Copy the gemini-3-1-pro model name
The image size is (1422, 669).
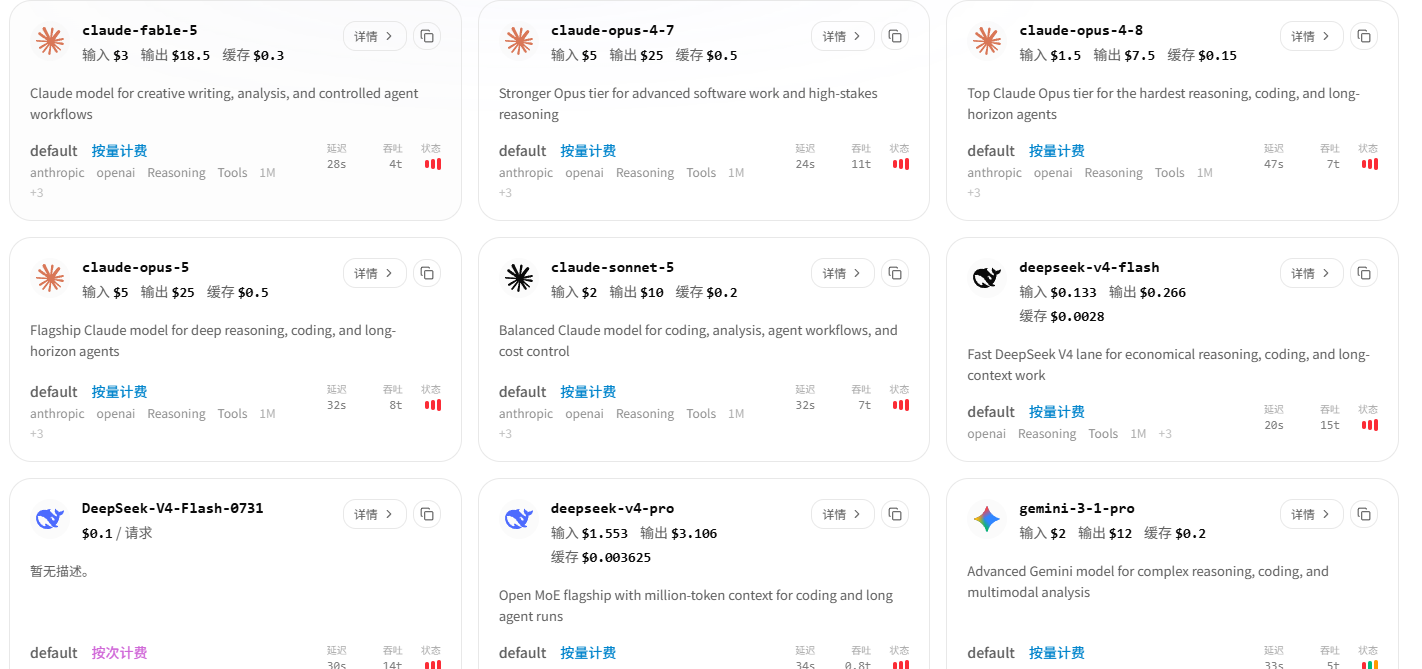(1364, 514)
